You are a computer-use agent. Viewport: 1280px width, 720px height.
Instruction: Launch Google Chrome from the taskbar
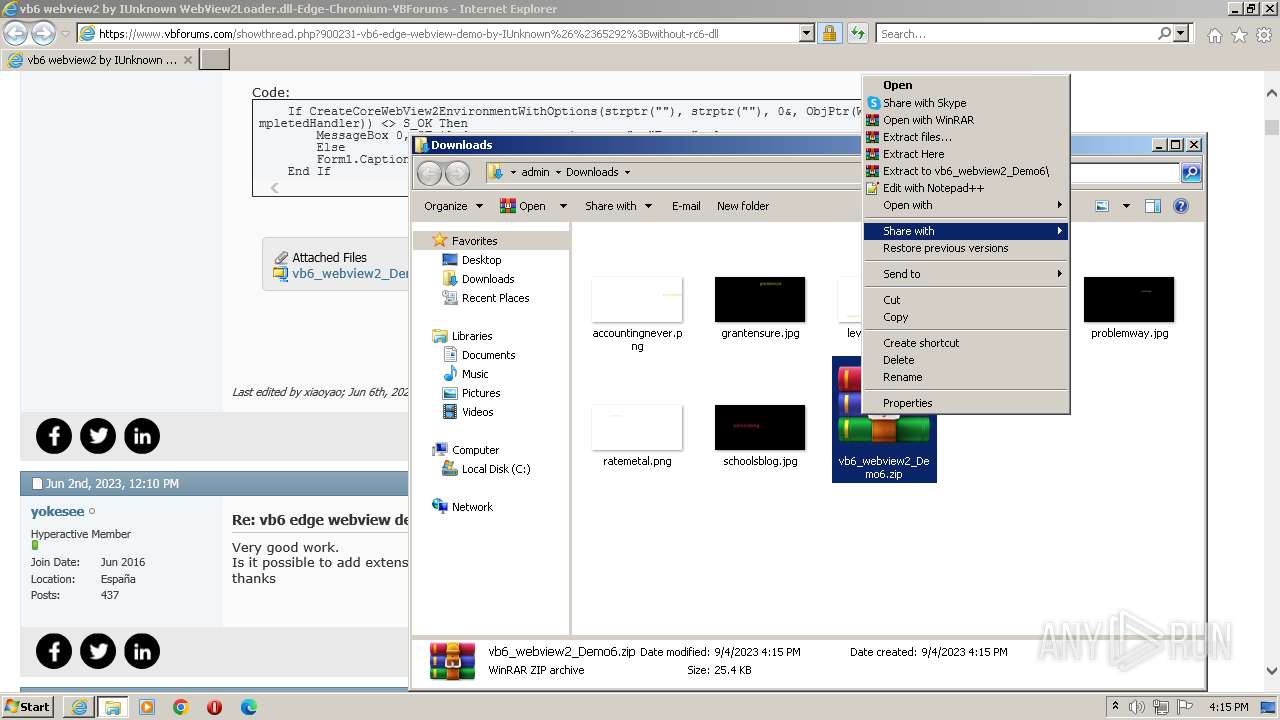coord(181,707)
